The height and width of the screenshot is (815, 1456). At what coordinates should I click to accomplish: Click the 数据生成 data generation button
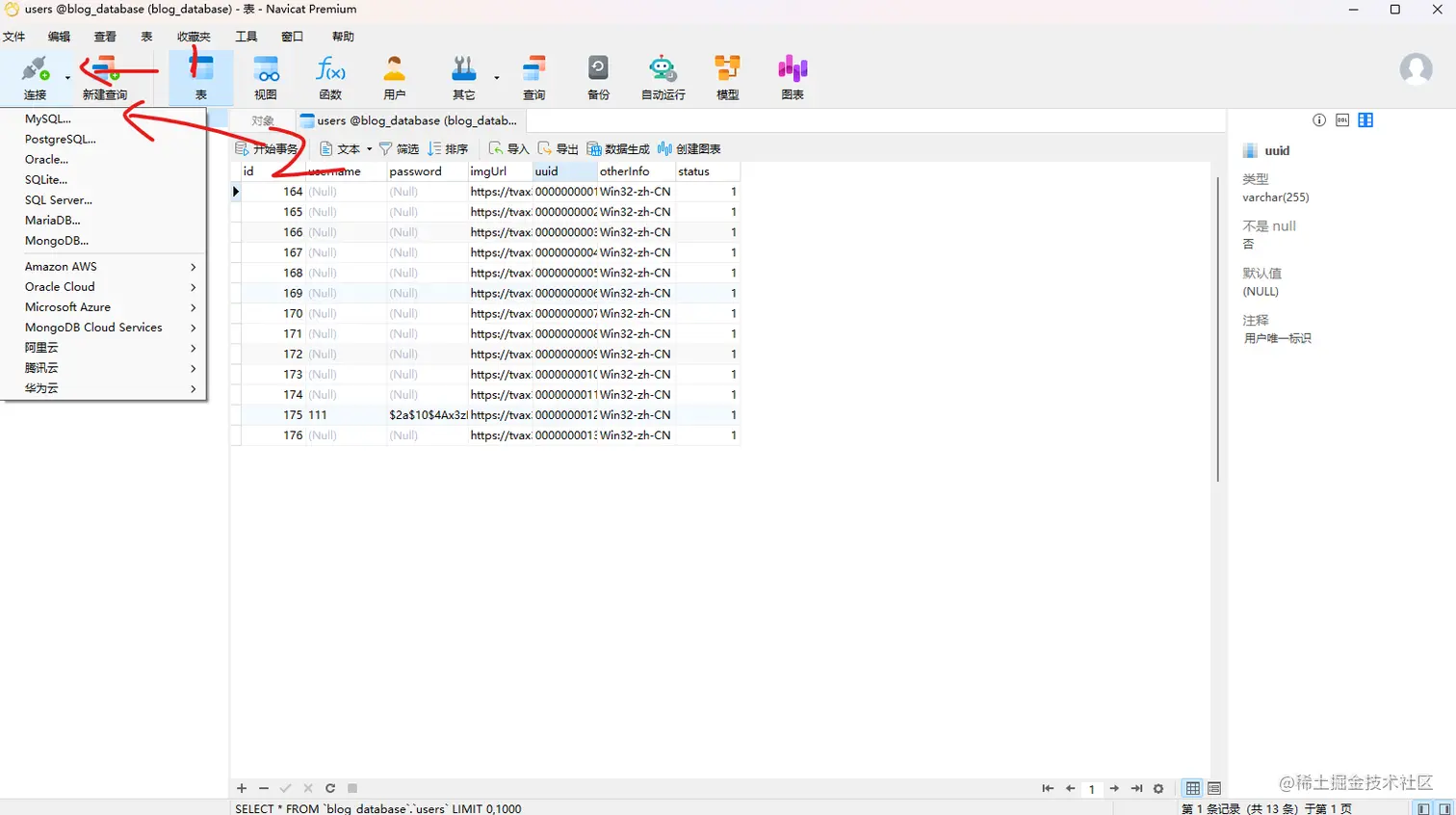pos(618,148)
